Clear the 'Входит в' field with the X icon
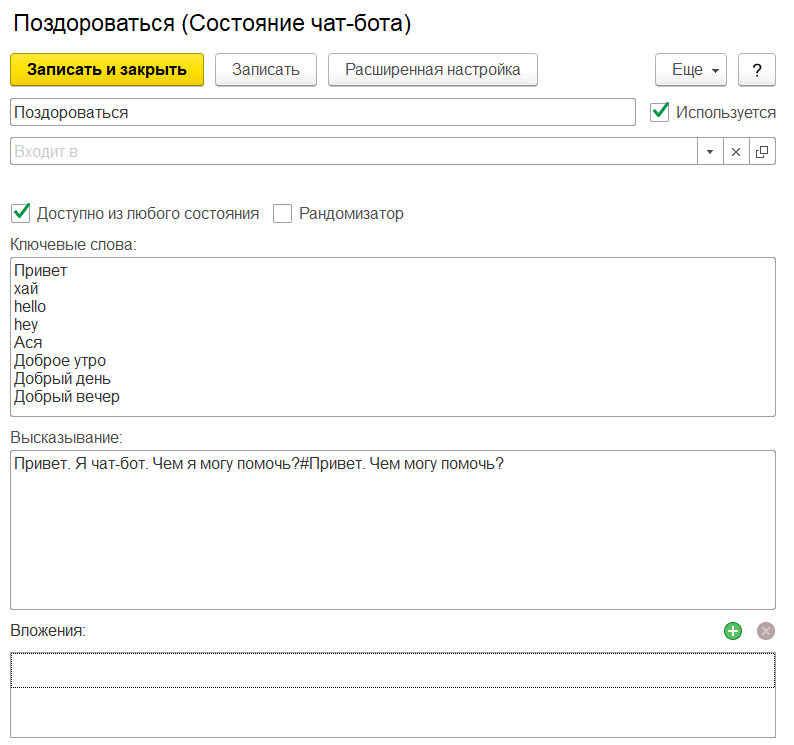This screenshot has width=794, height=745. point(735,152)
